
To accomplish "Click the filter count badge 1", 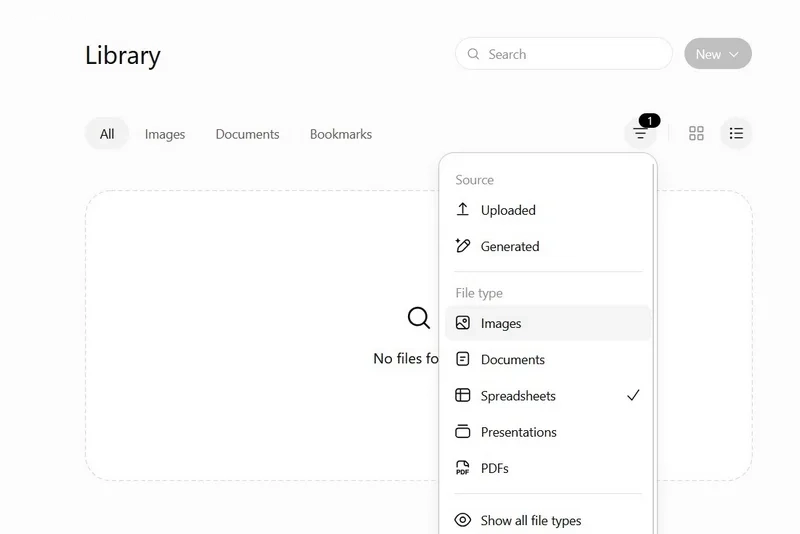I will (649, 120).
